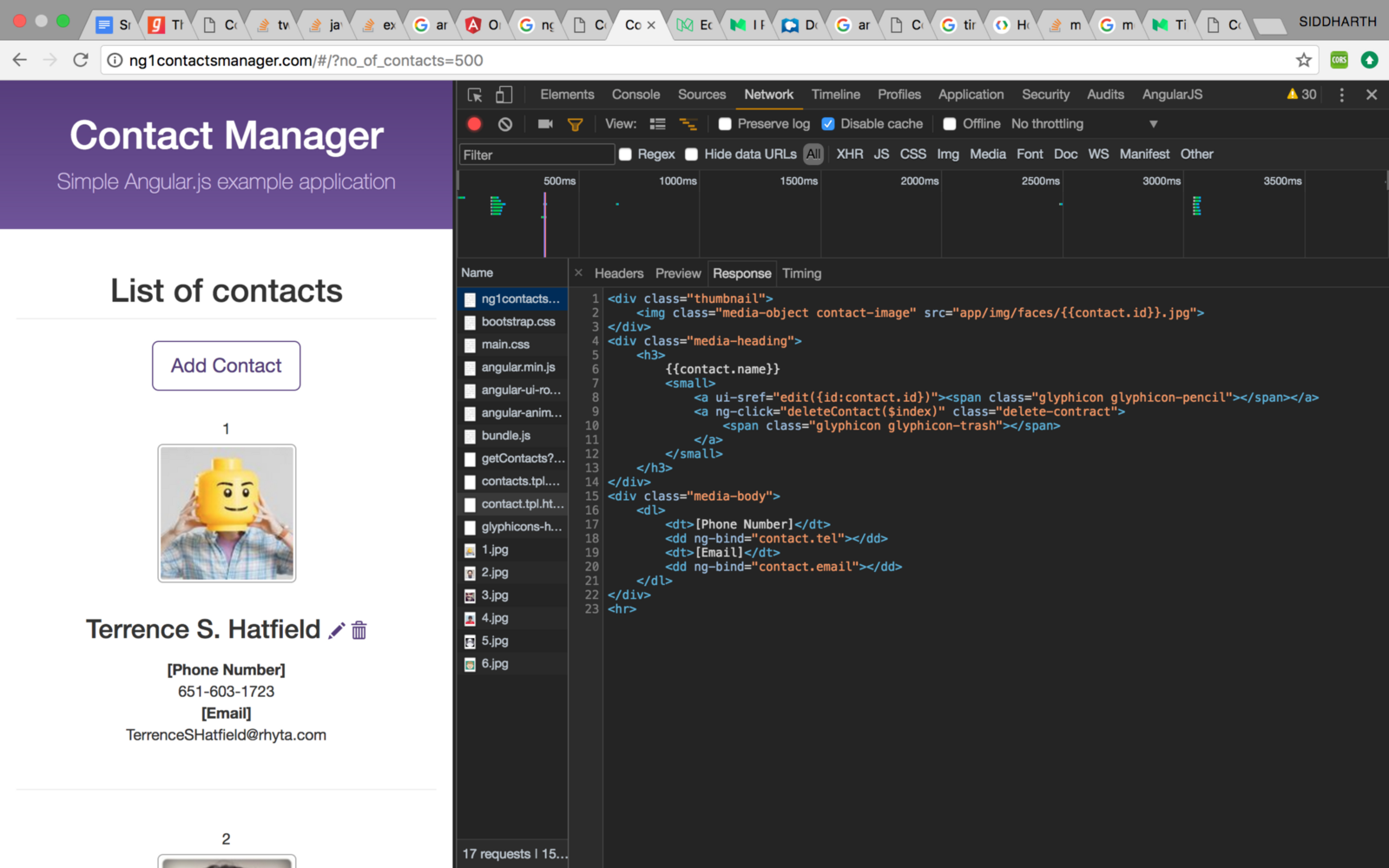The image size is (1389, 868).
Task: Click the Add Contact button
Action: 226,365
